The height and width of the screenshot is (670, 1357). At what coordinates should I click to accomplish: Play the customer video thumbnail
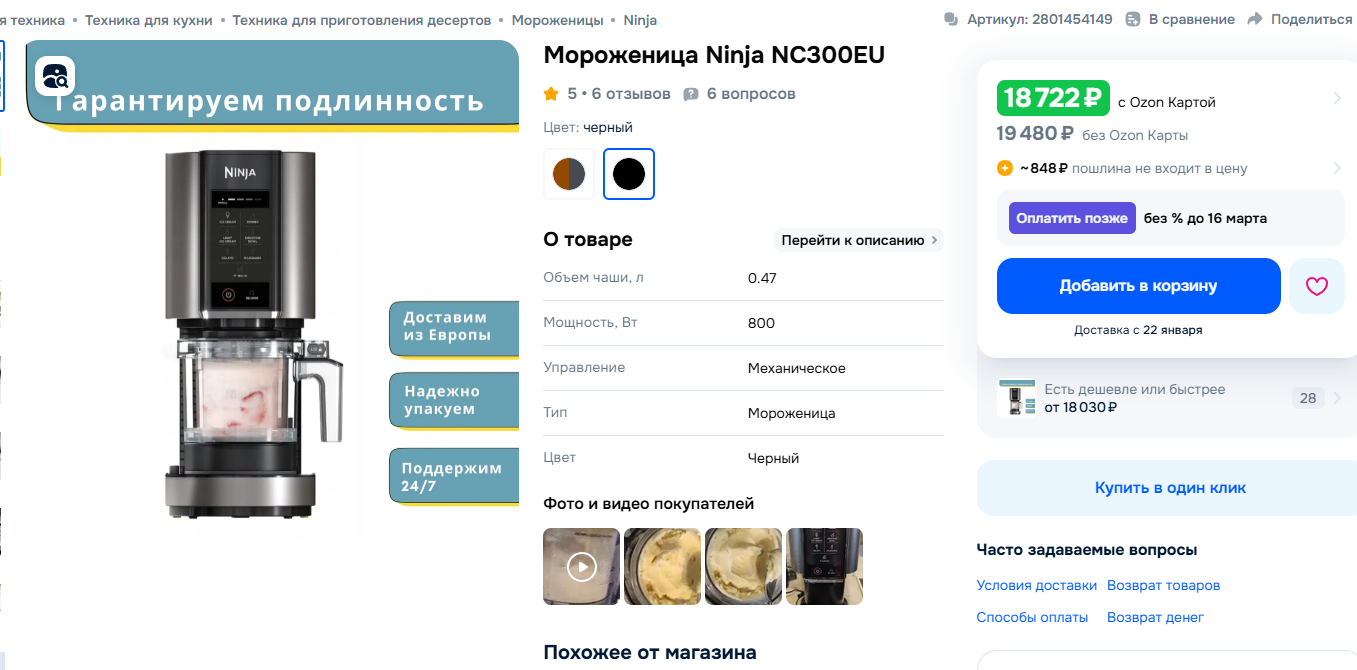pos(581,567)
